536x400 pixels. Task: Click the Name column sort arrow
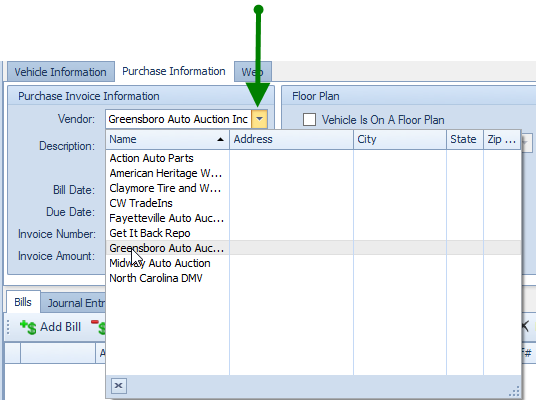tap(220, 139)
